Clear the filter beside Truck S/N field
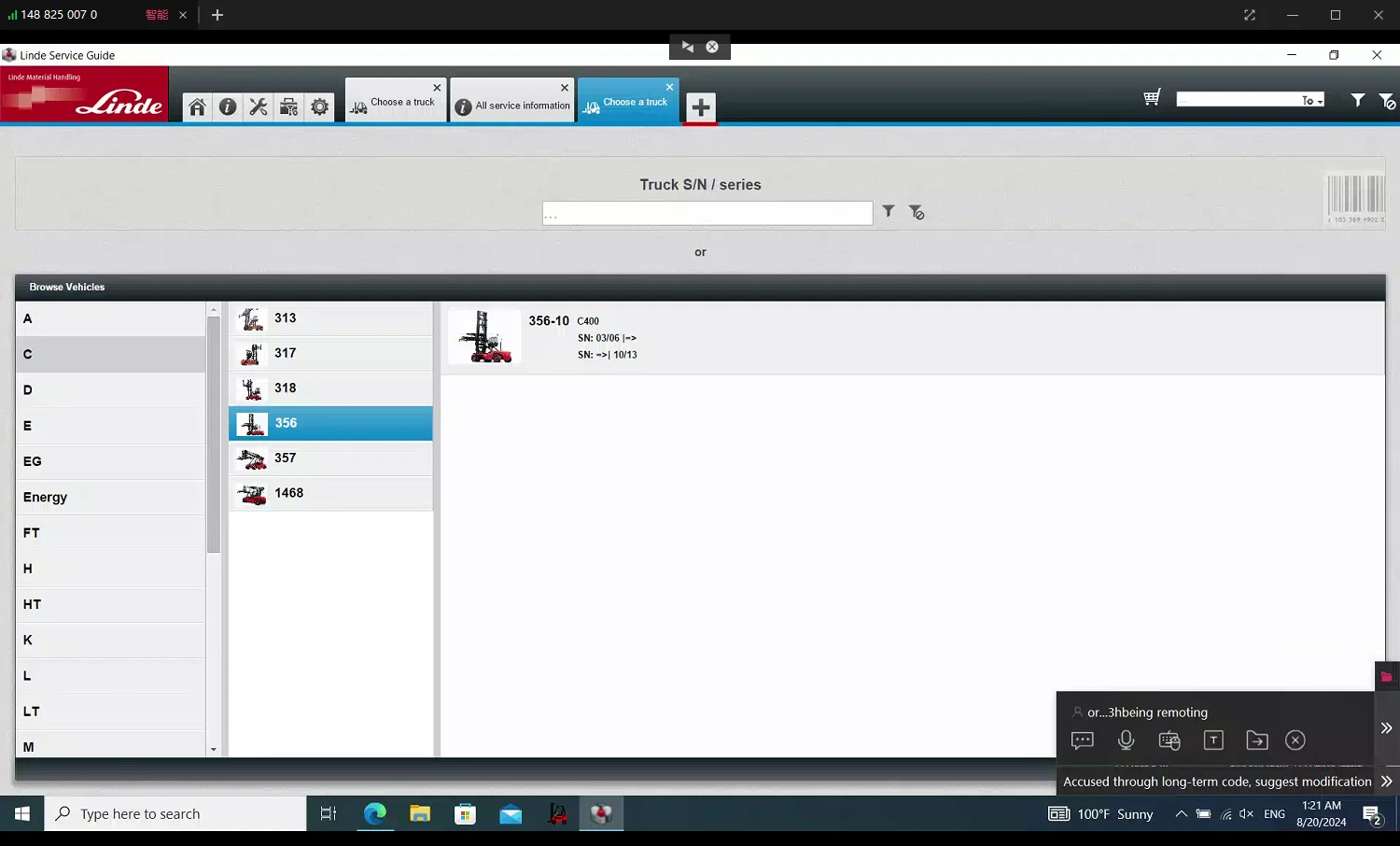The height and width of the screenshot is (846, 1400). coord(917,213)
